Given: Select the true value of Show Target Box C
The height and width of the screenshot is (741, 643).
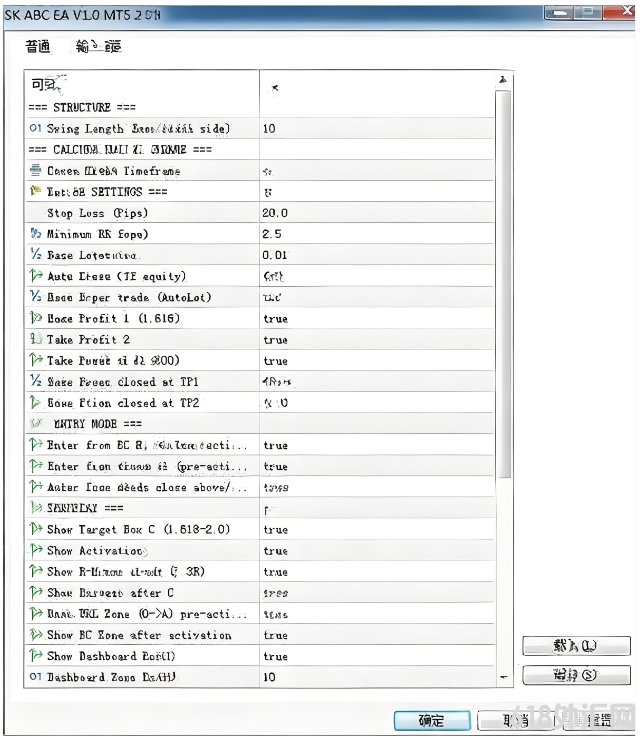Looking at the screenshot, I should 275,530.
